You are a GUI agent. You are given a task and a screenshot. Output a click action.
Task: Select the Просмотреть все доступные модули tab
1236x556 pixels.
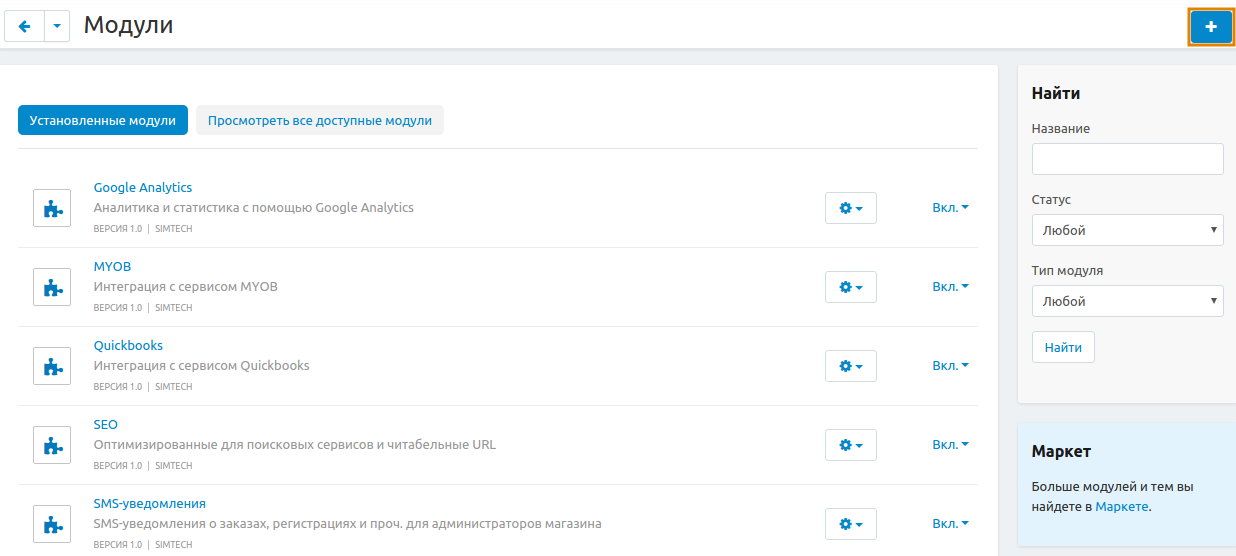click(319, 121)
